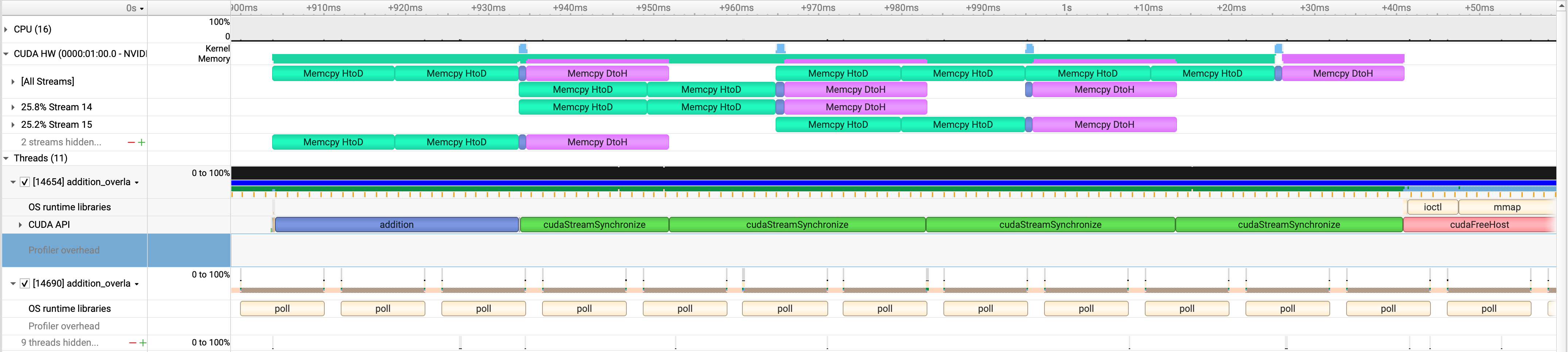
Task: Click the +950ms mark on the time ruler
Action: coord(653,8)
